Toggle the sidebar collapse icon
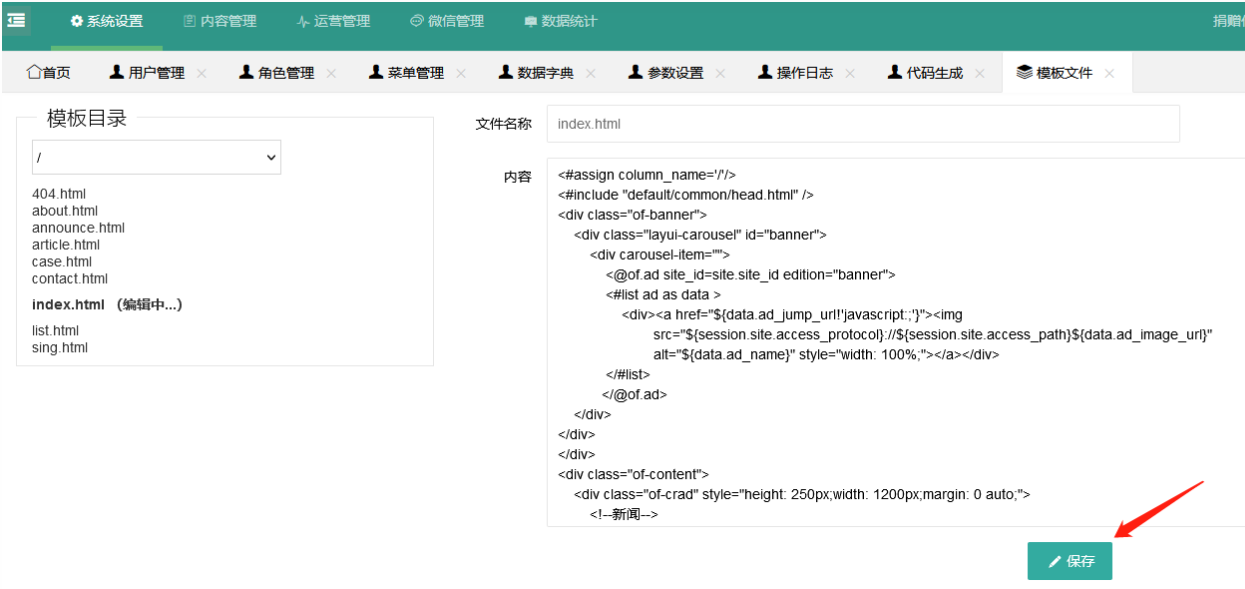Screen dimensions: 1245x589 click(x=16, y=20)
